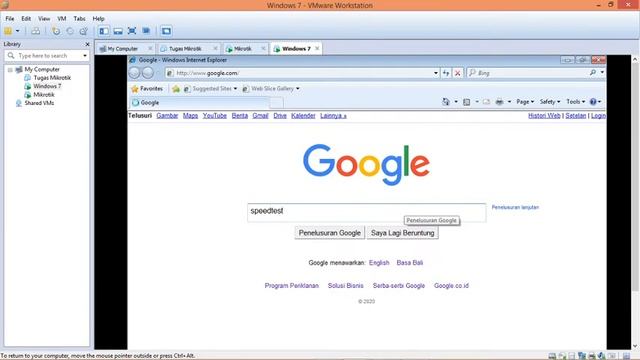Click the Bing search box
The height and width of the screenshot is (360, 640).
coord(529,73)
